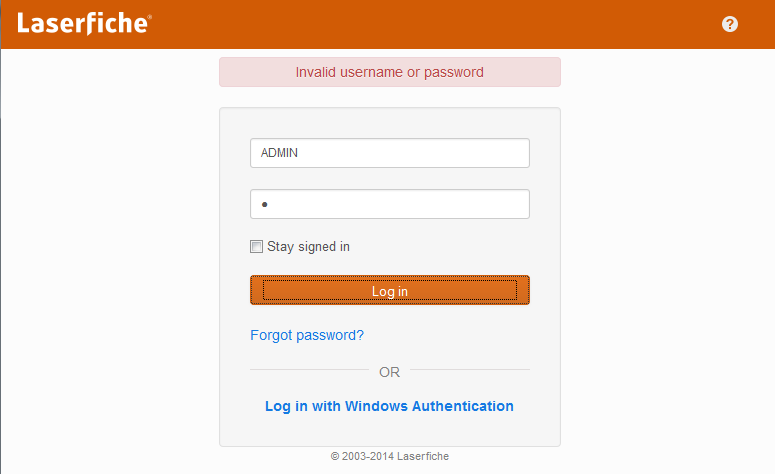Click the registered trademark symbol beside logo
Viewport: 775px width, 474px height.
pos(149,17)
